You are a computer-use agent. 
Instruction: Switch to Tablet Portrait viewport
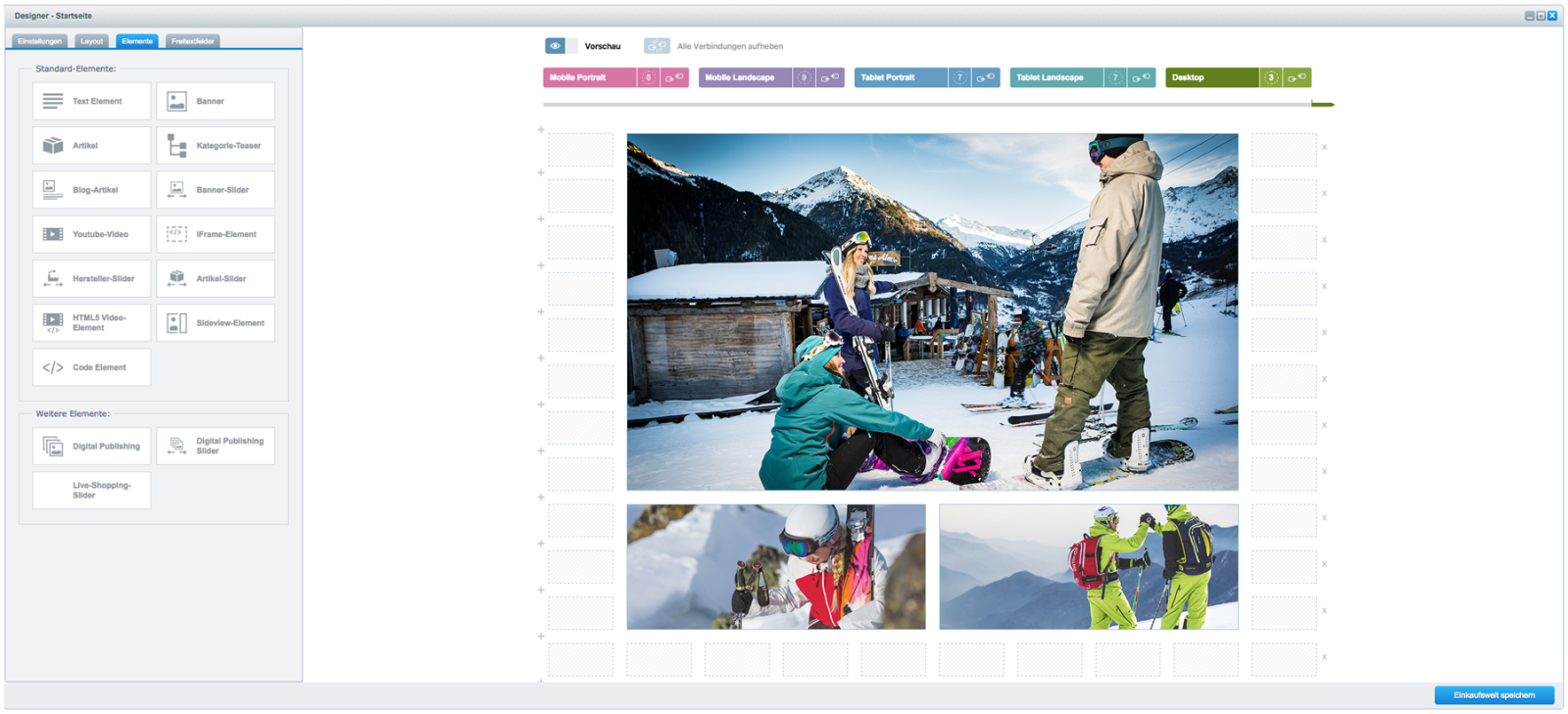(902, 77)
